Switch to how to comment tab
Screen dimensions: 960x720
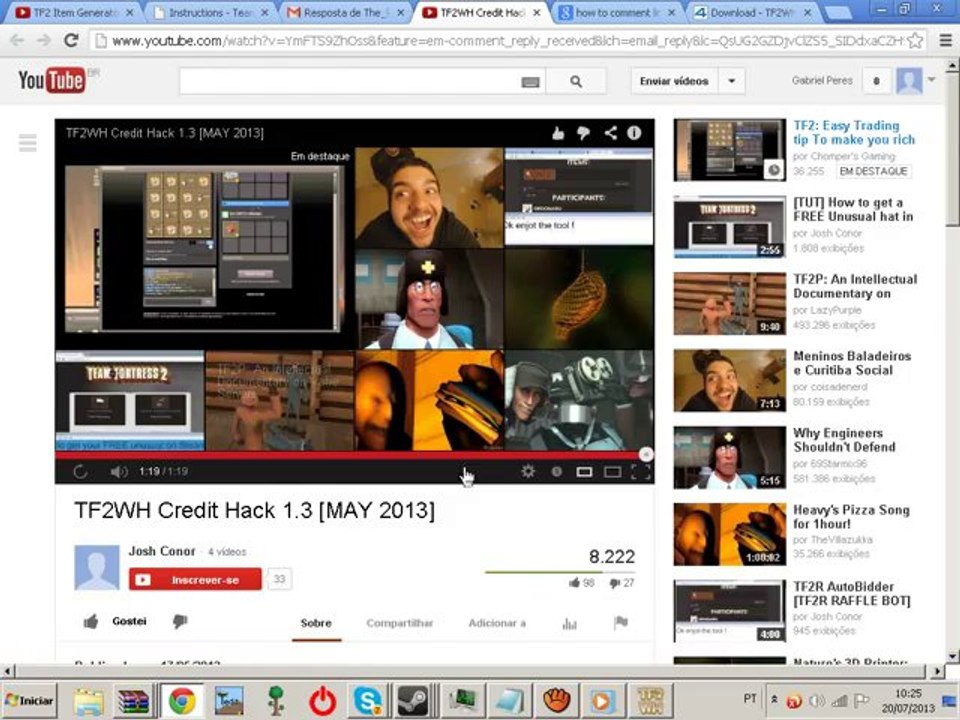(x=617, y=12)
